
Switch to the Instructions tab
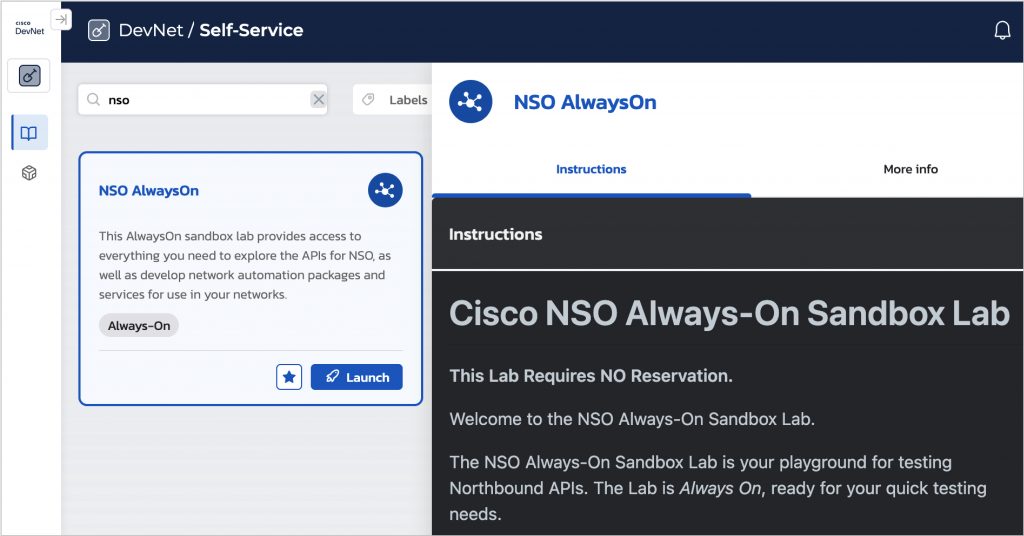tap(591, 169)
